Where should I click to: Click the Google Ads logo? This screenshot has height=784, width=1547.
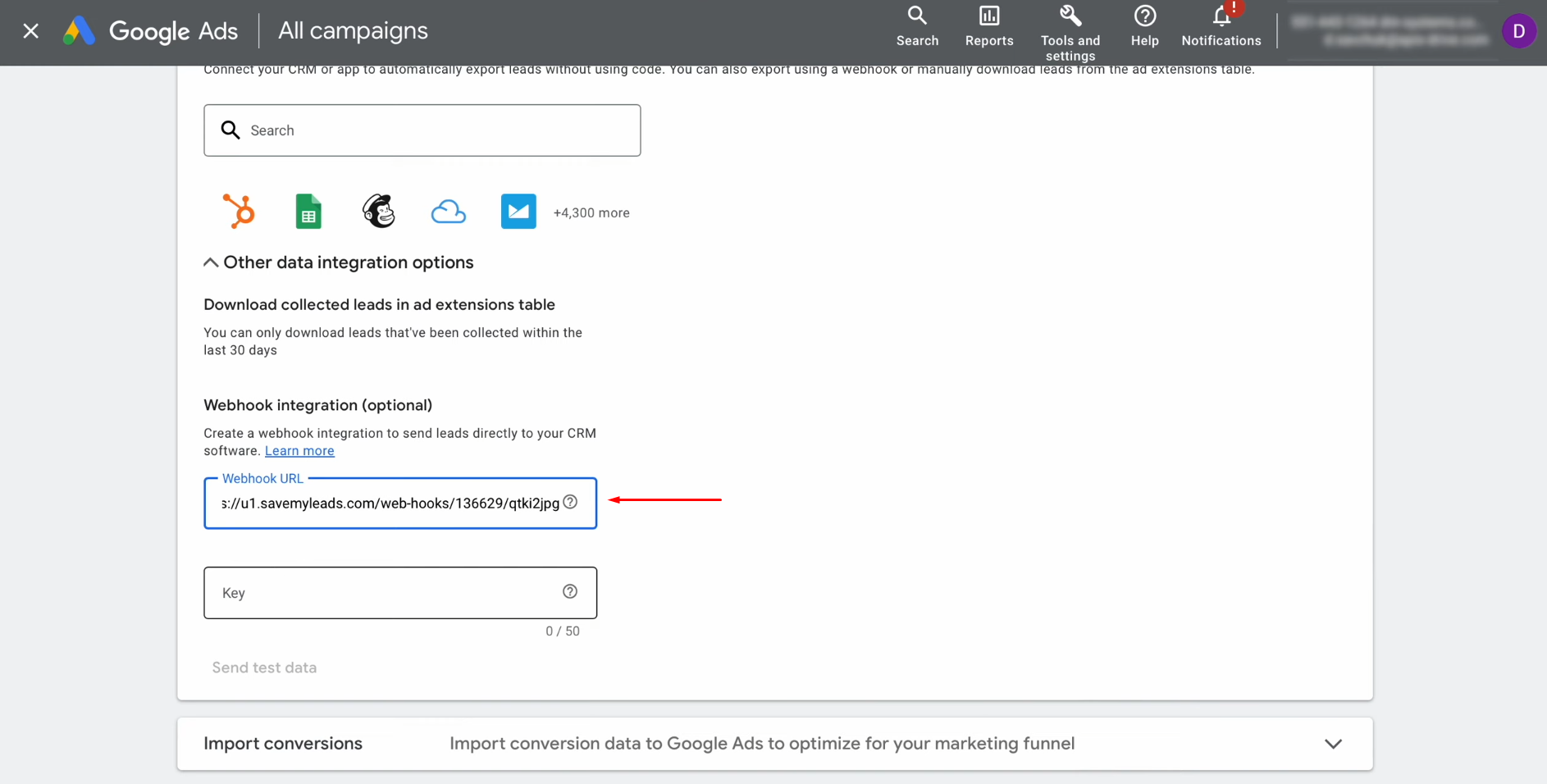point(150,31)
